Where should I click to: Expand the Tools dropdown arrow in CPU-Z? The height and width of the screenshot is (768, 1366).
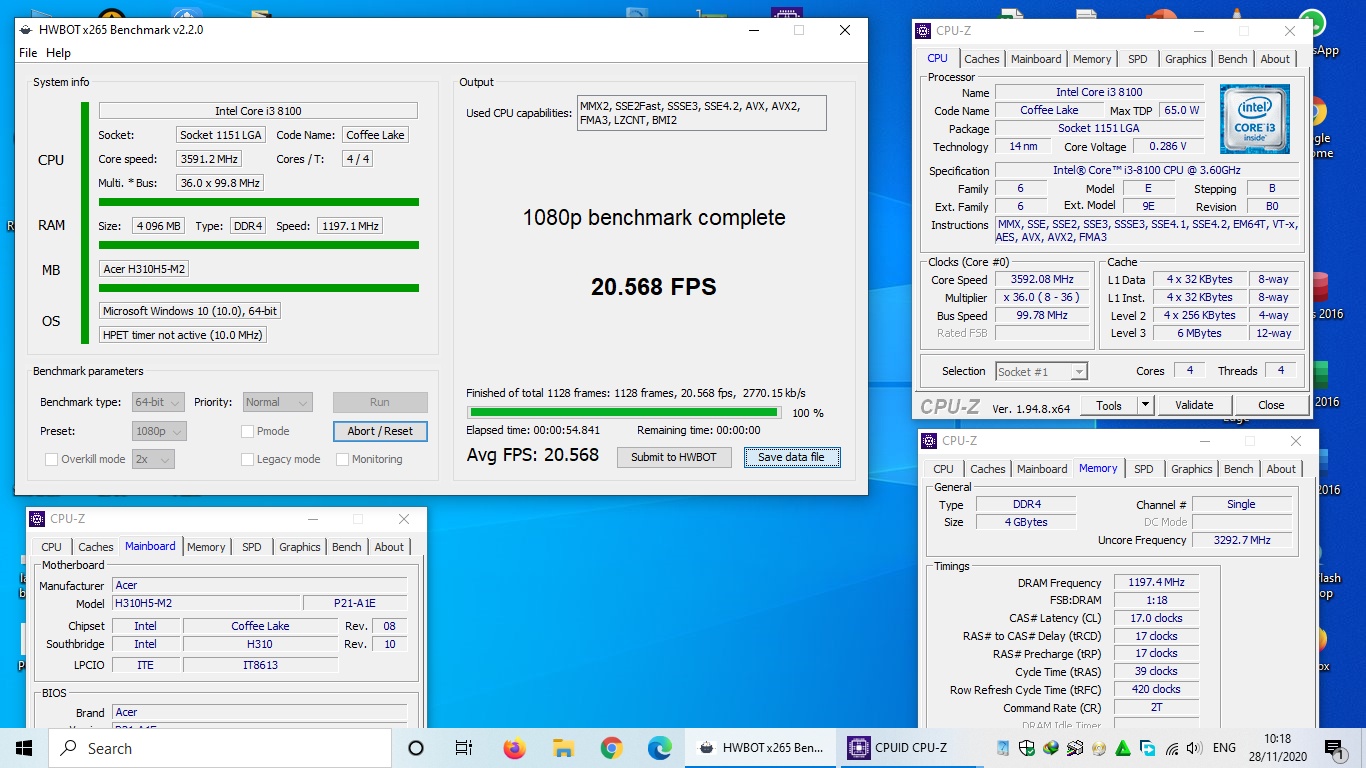coord(1145,405)
